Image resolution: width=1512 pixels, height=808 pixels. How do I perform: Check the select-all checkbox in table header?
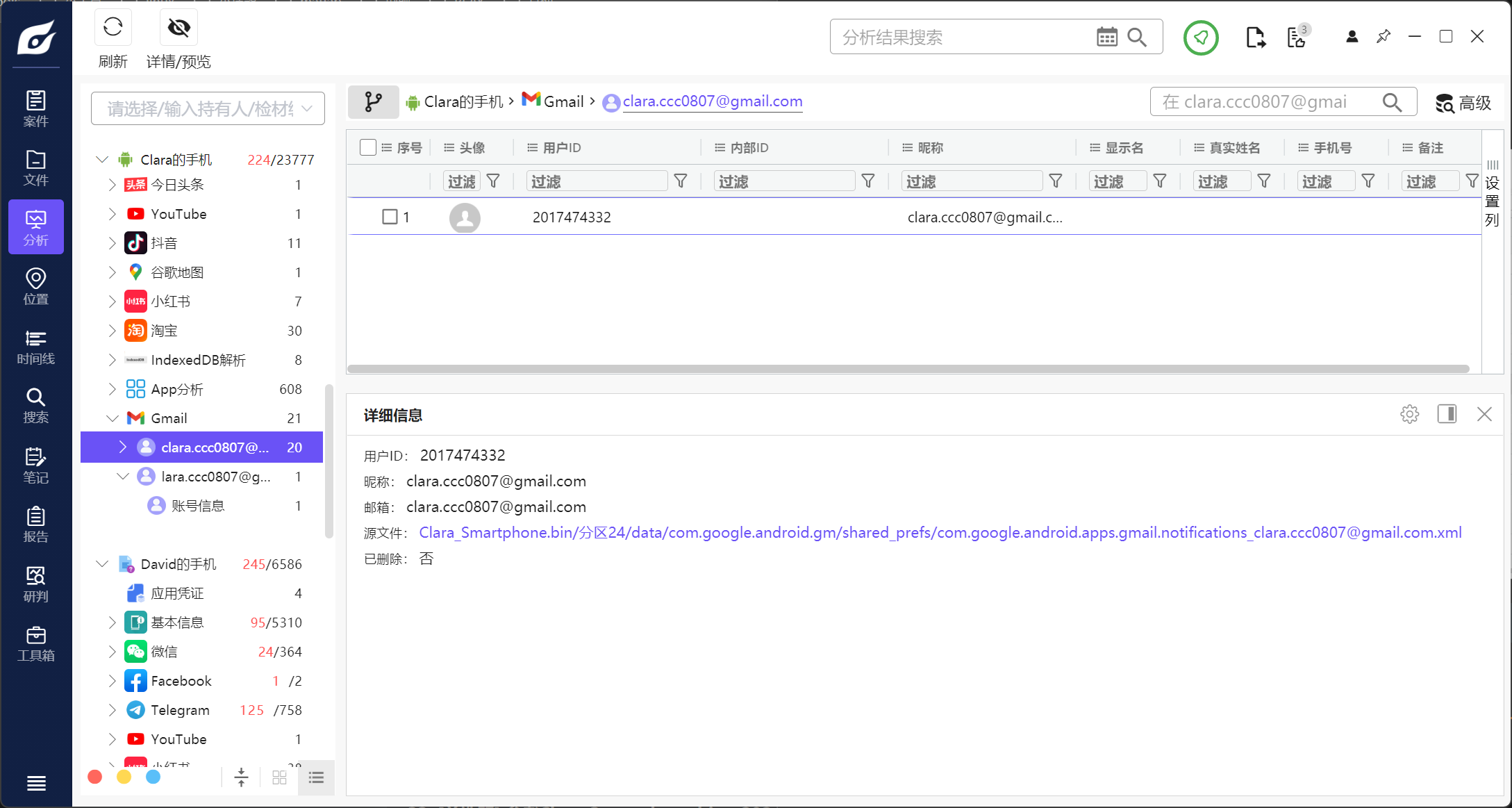[x=368, y=147]
